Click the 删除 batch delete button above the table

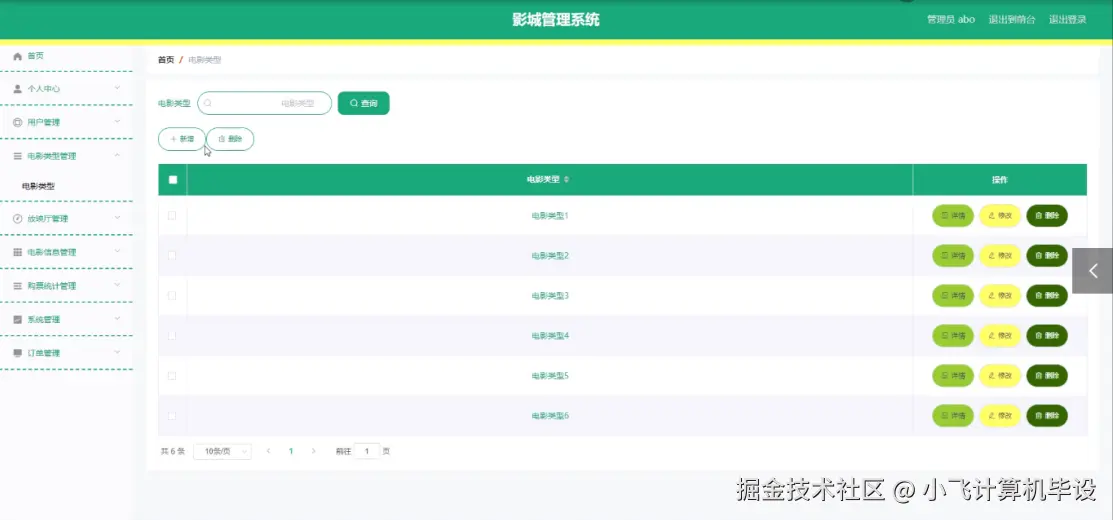tap(230, 140)
